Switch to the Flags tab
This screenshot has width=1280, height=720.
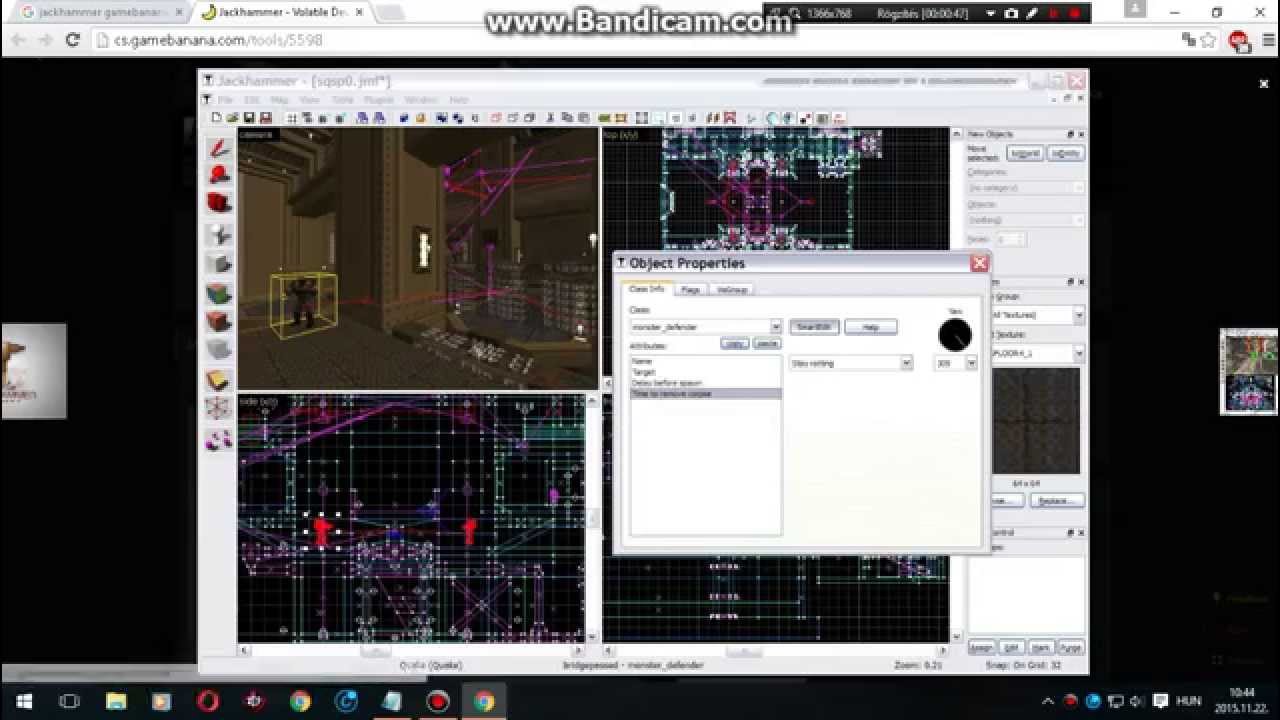pyautogui.click(x=690, y=289)
